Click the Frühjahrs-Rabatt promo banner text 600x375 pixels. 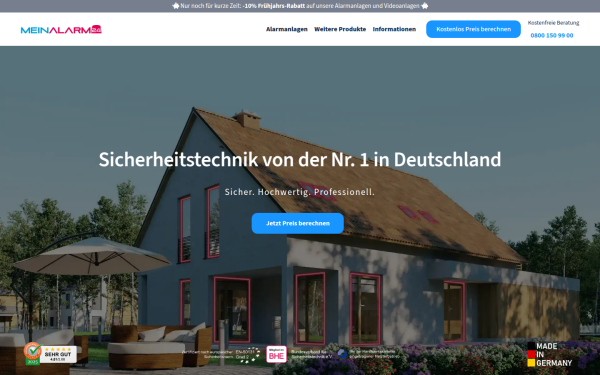click(300, 6)
